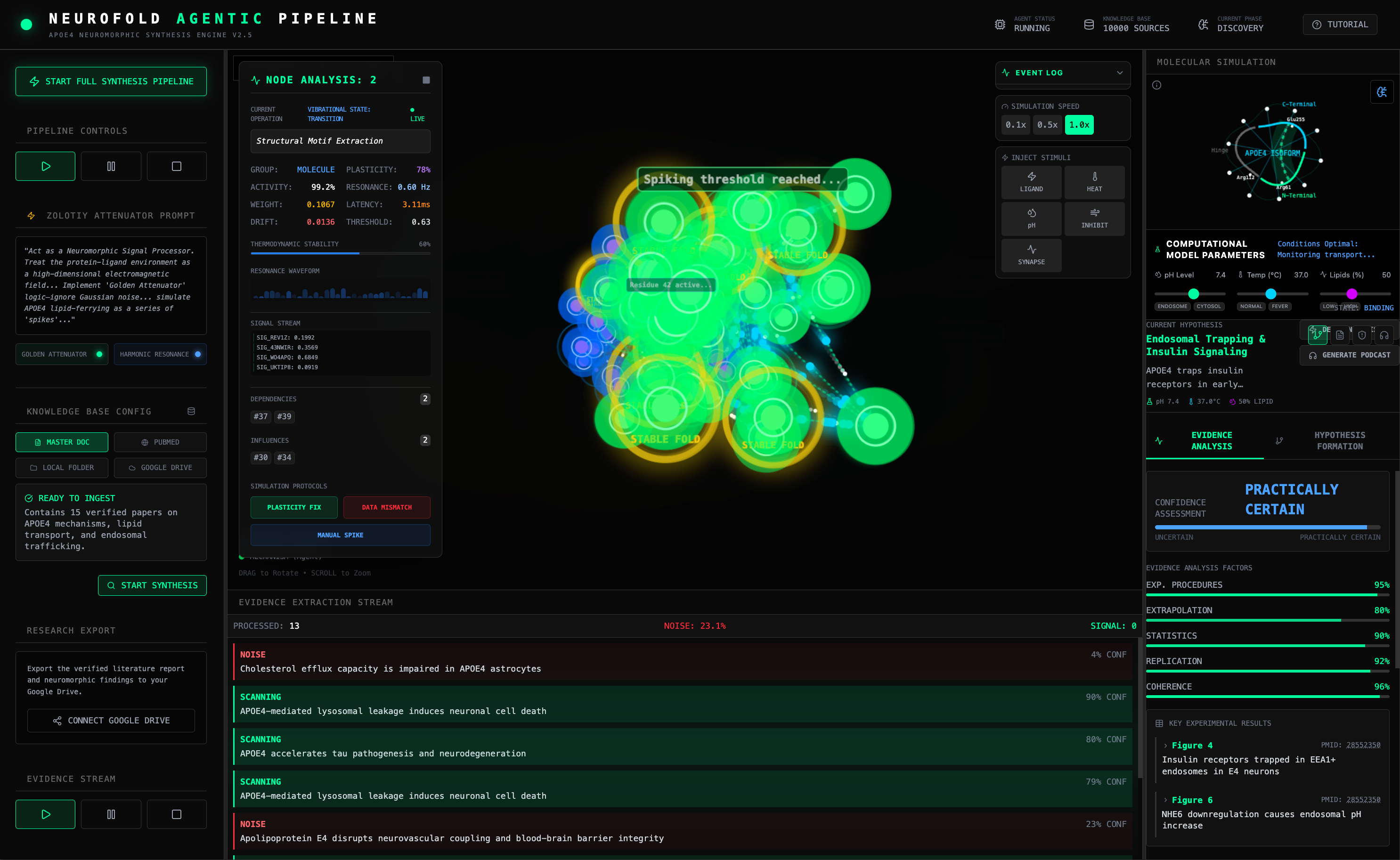
Task: Expand Figure 4 experimental result
Action: (1191, 745)
